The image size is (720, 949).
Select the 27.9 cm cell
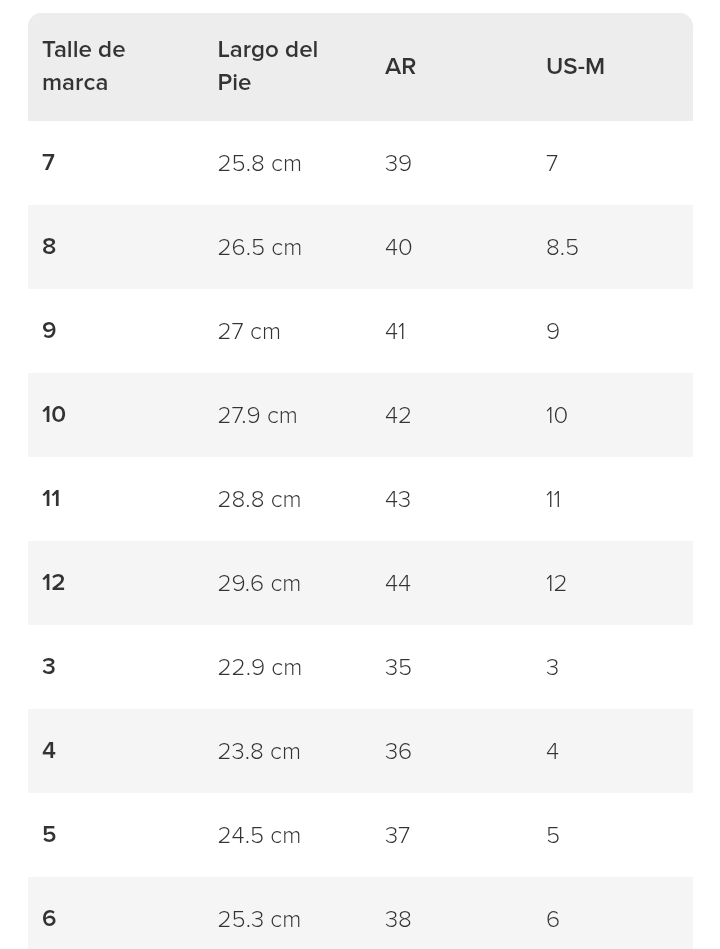tap(257, 416)
